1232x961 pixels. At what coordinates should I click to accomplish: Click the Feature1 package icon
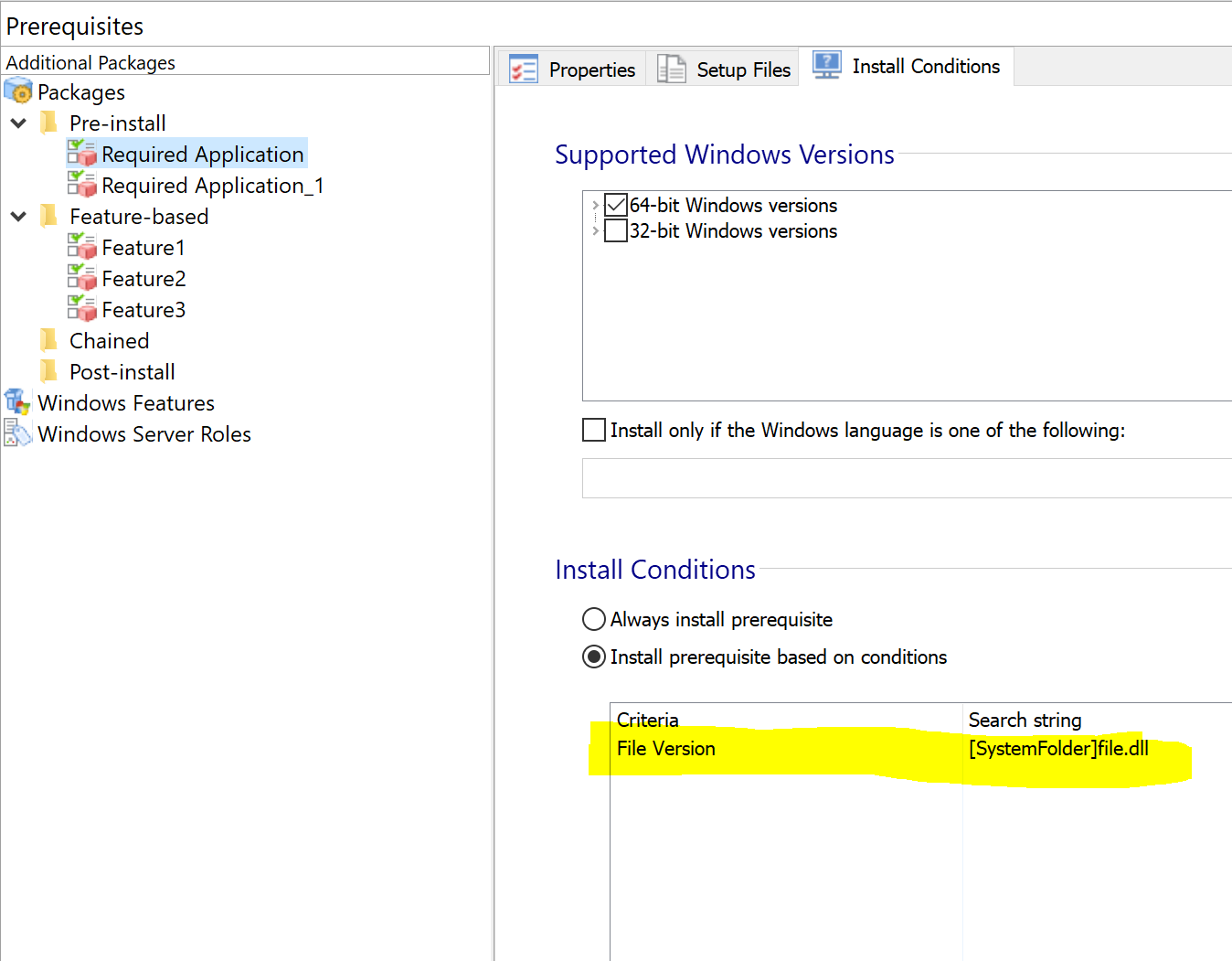pos(81,247)
